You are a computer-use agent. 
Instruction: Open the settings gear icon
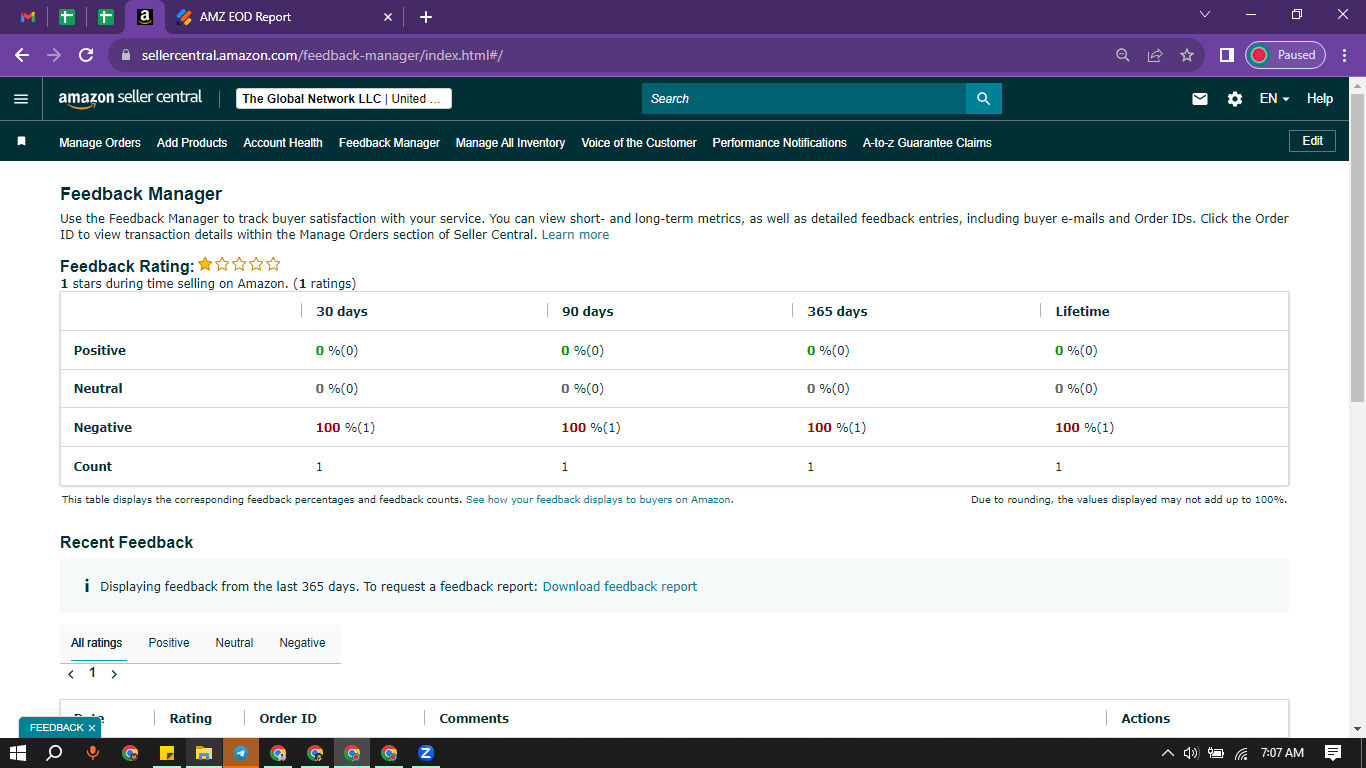tap(1235, 99)
